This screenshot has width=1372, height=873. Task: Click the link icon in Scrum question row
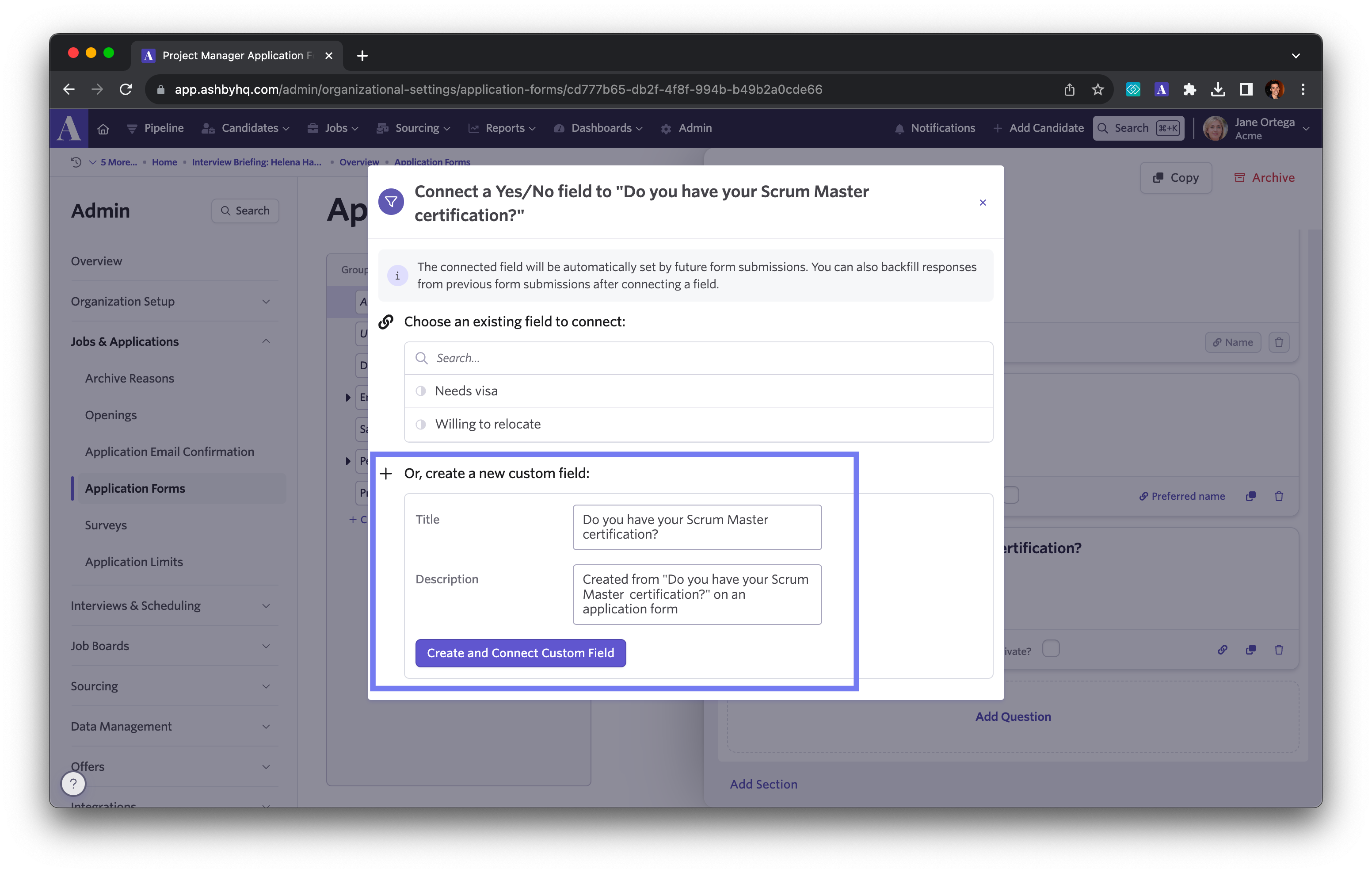point(1222,650)
